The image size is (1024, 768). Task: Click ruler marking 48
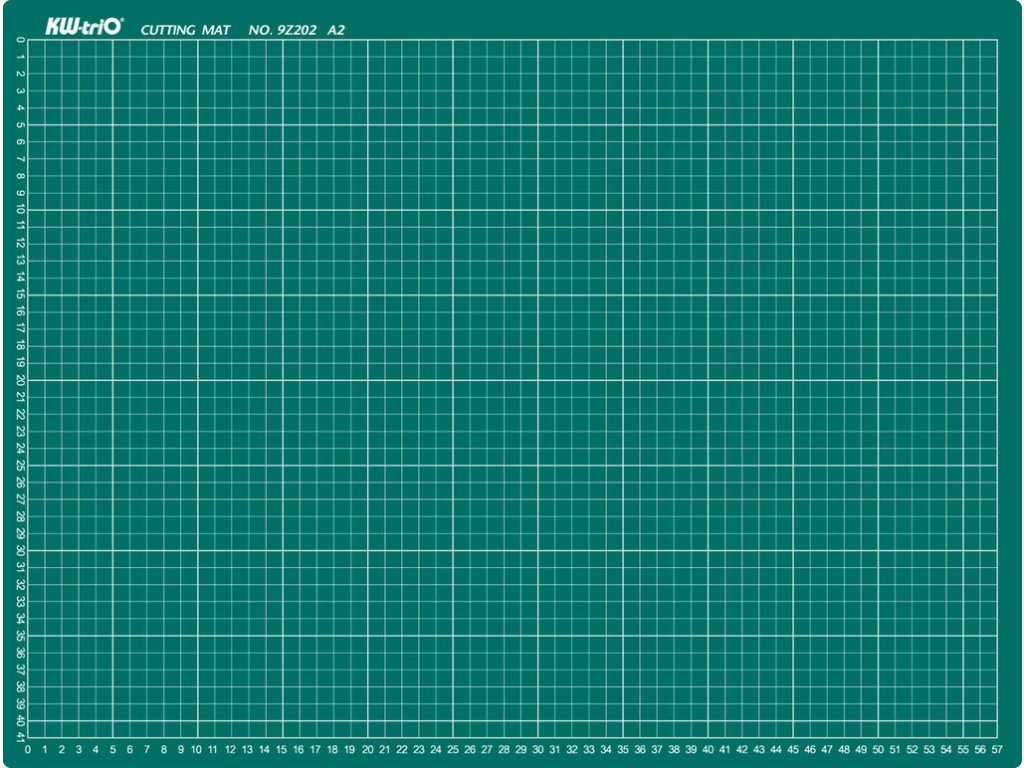tap(844, 750)
